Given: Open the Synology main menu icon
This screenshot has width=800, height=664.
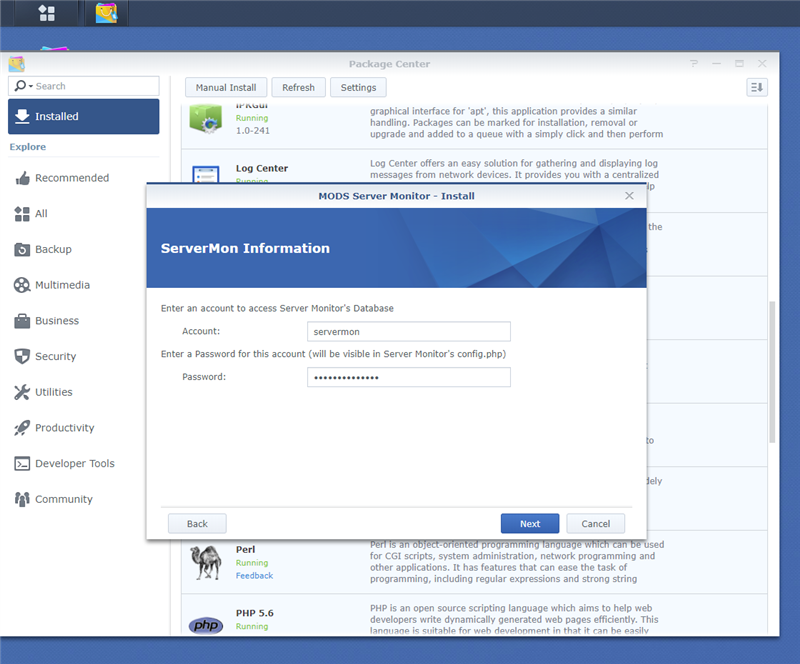Looking at the screenshot, I should 46,13.
